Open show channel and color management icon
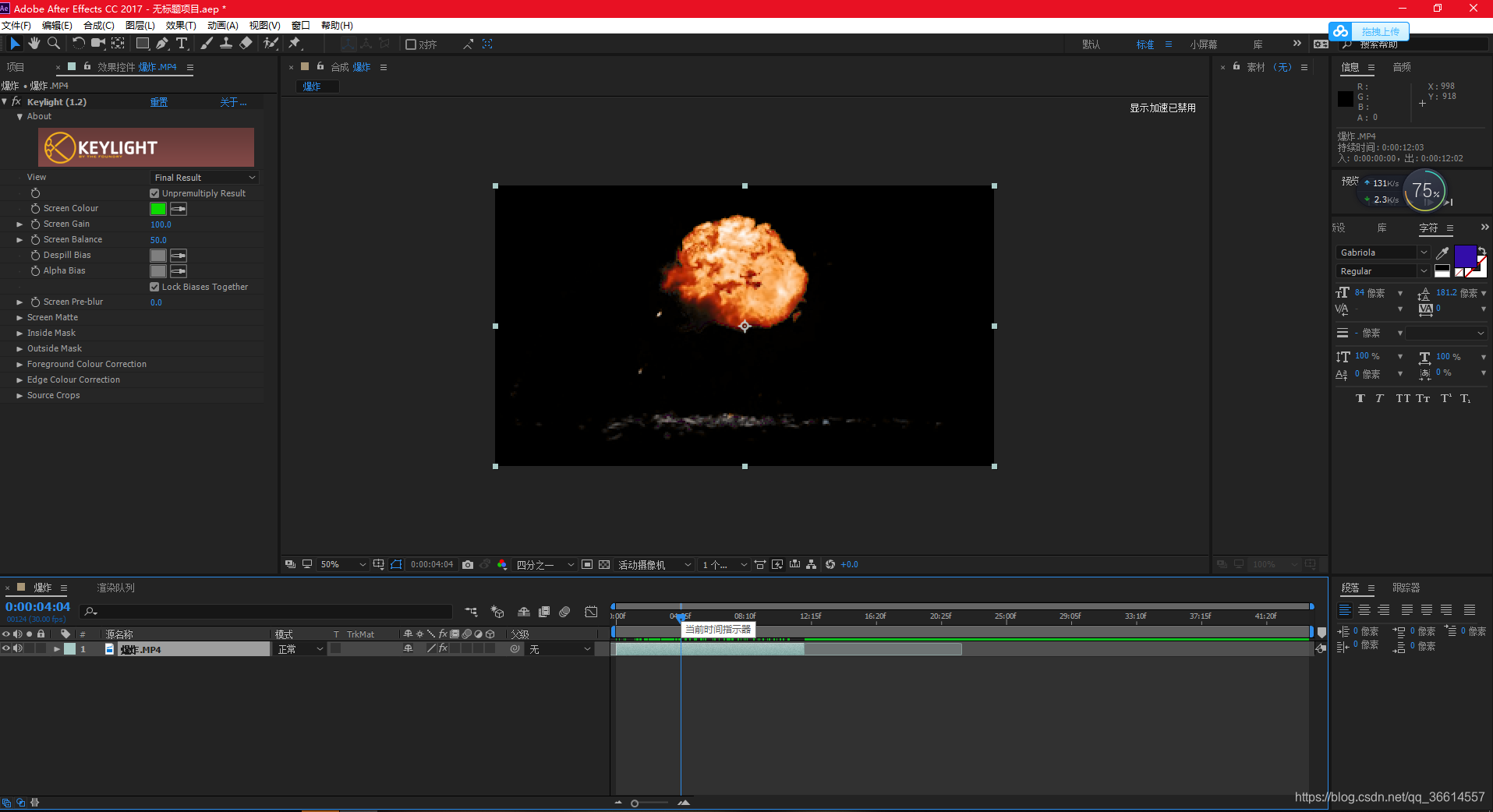Viewport: 1493px width, 812px height. 502,565
